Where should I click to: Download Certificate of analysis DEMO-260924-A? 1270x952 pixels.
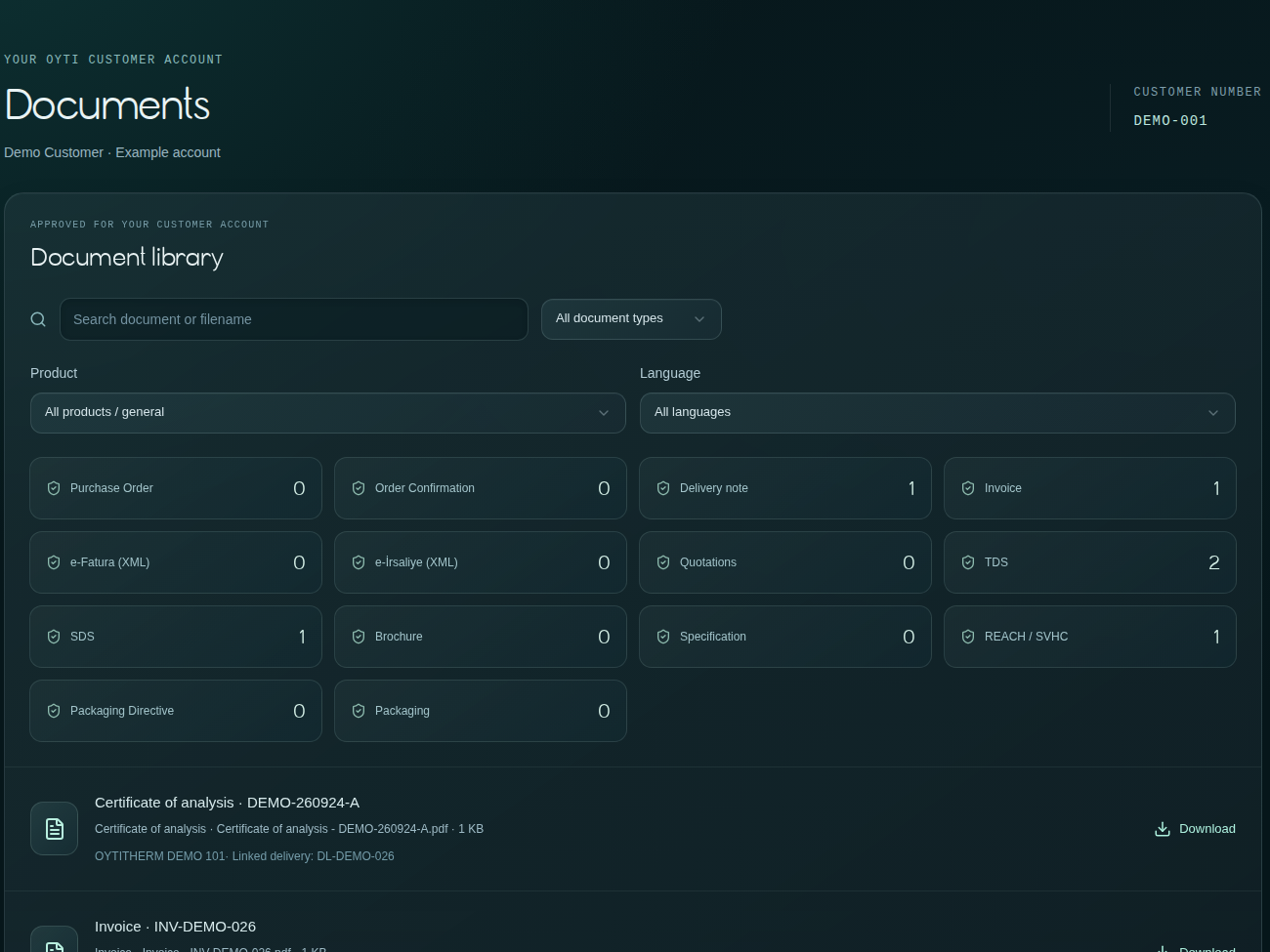[x=1195, y=829]
